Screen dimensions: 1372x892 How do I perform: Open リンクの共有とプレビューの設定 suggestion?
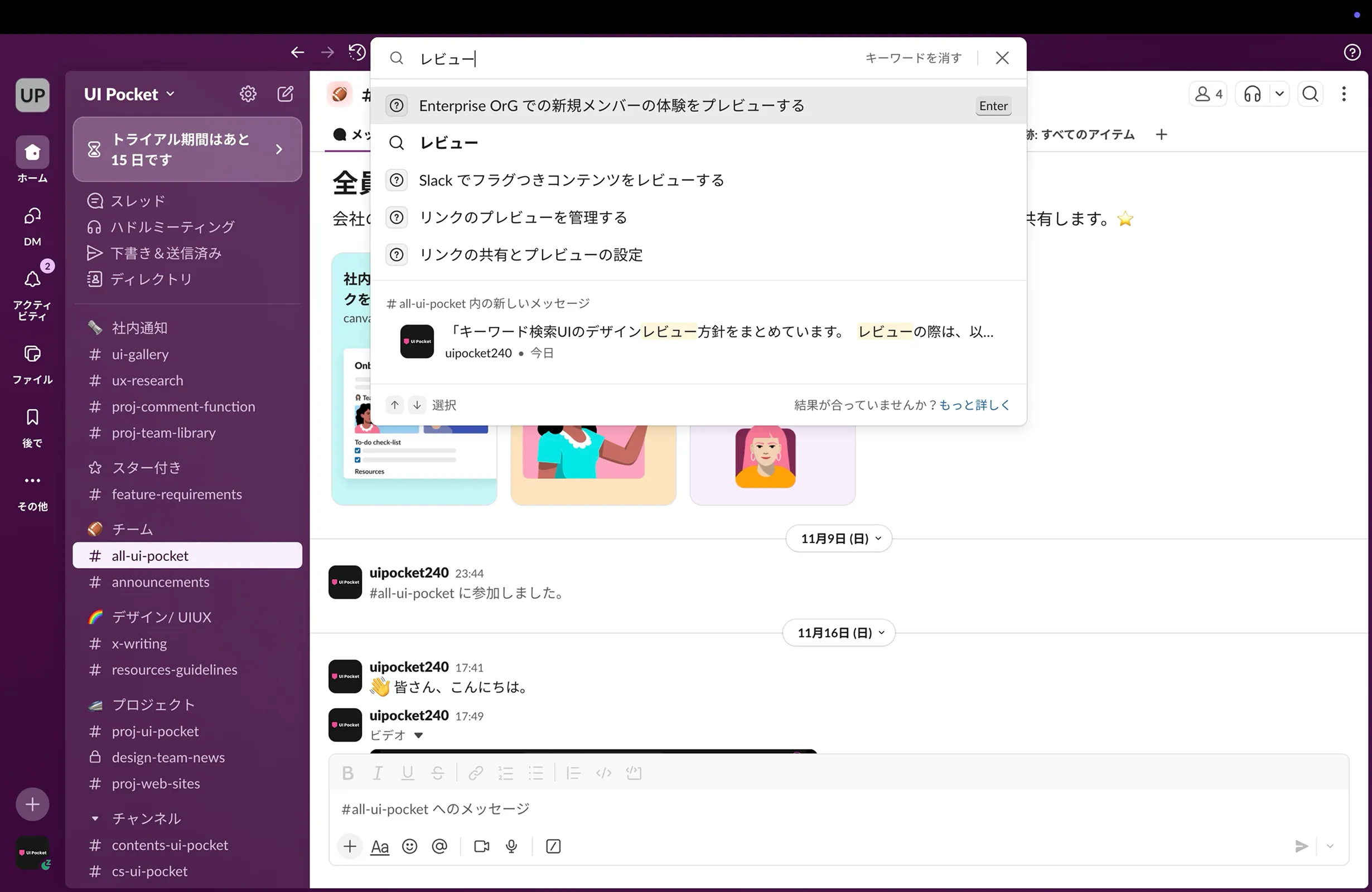[x=698, y=255]
